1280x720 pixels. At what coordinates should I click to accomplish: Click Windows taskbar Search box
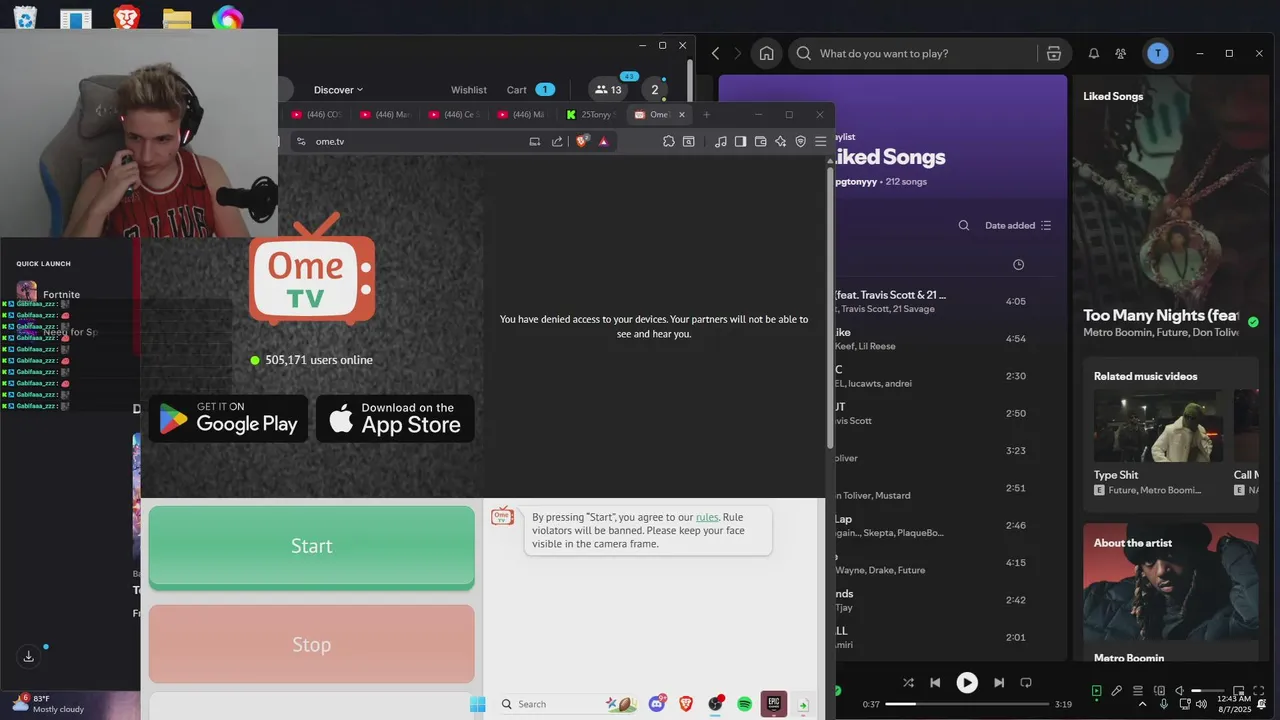[x=568, y=704]
